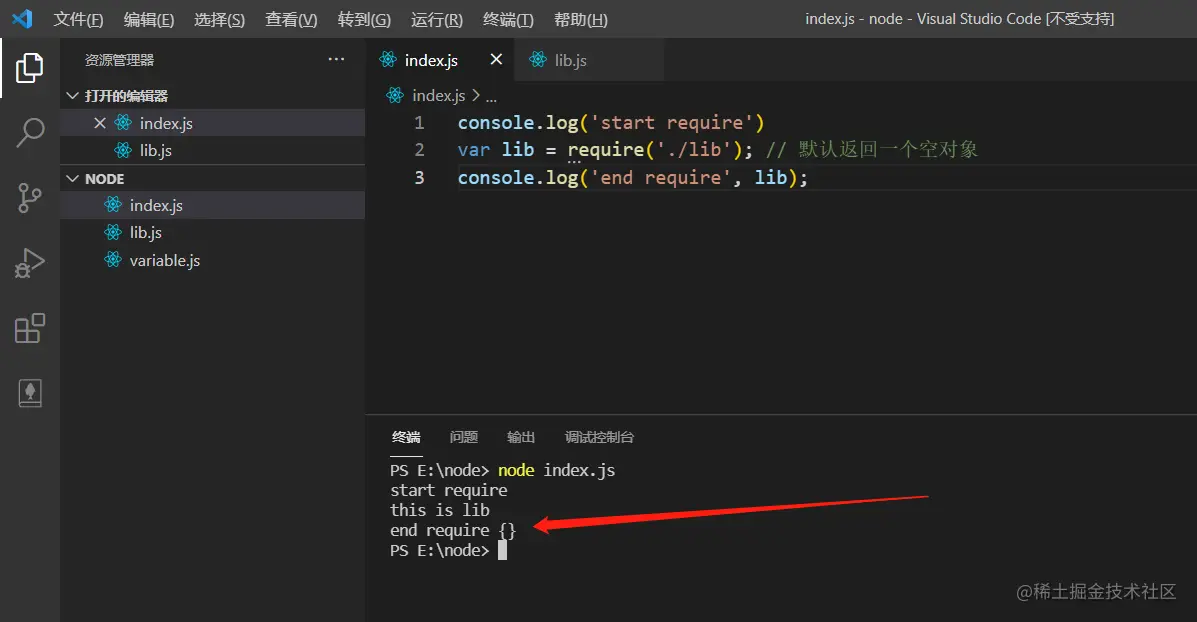Click the require('./lib') call in line 2

[x=654, y=150]
